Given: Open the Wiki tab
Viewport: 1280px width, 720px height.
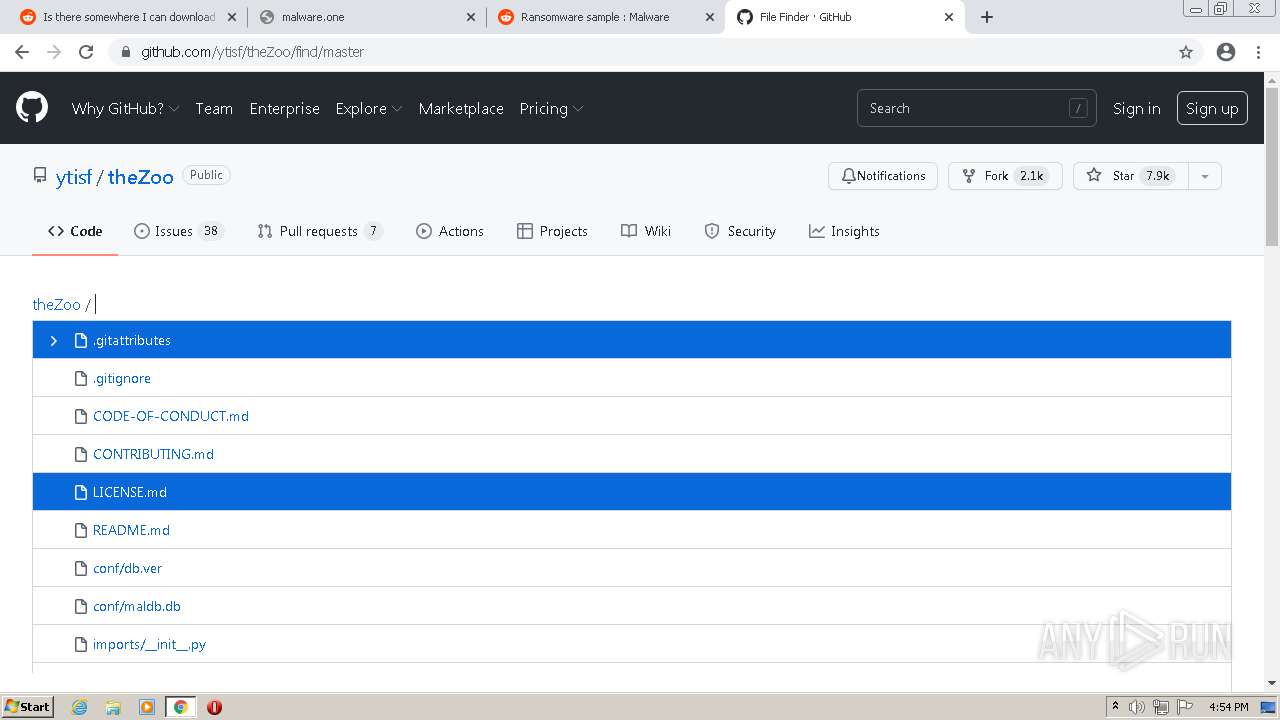Looking at the screenshot, I should pos(646,231).
